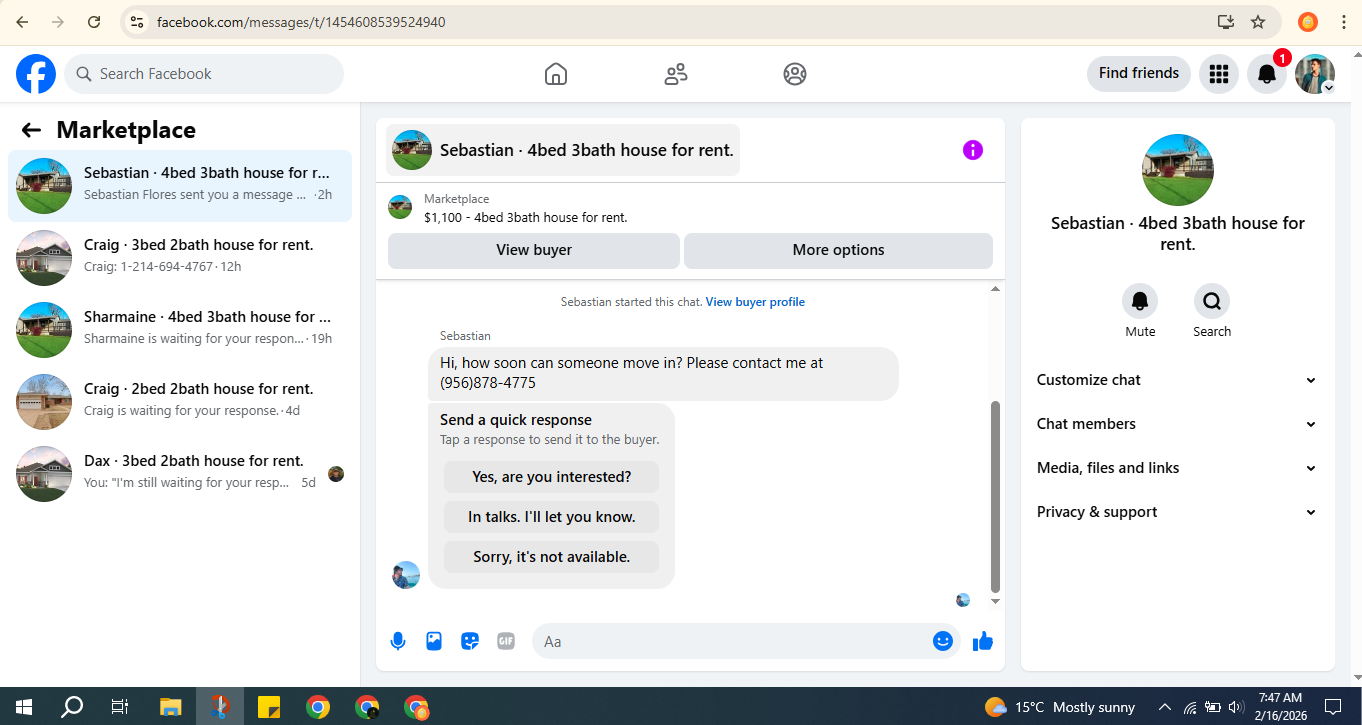
Task: Open View buyer profile link
Action: 755,302
